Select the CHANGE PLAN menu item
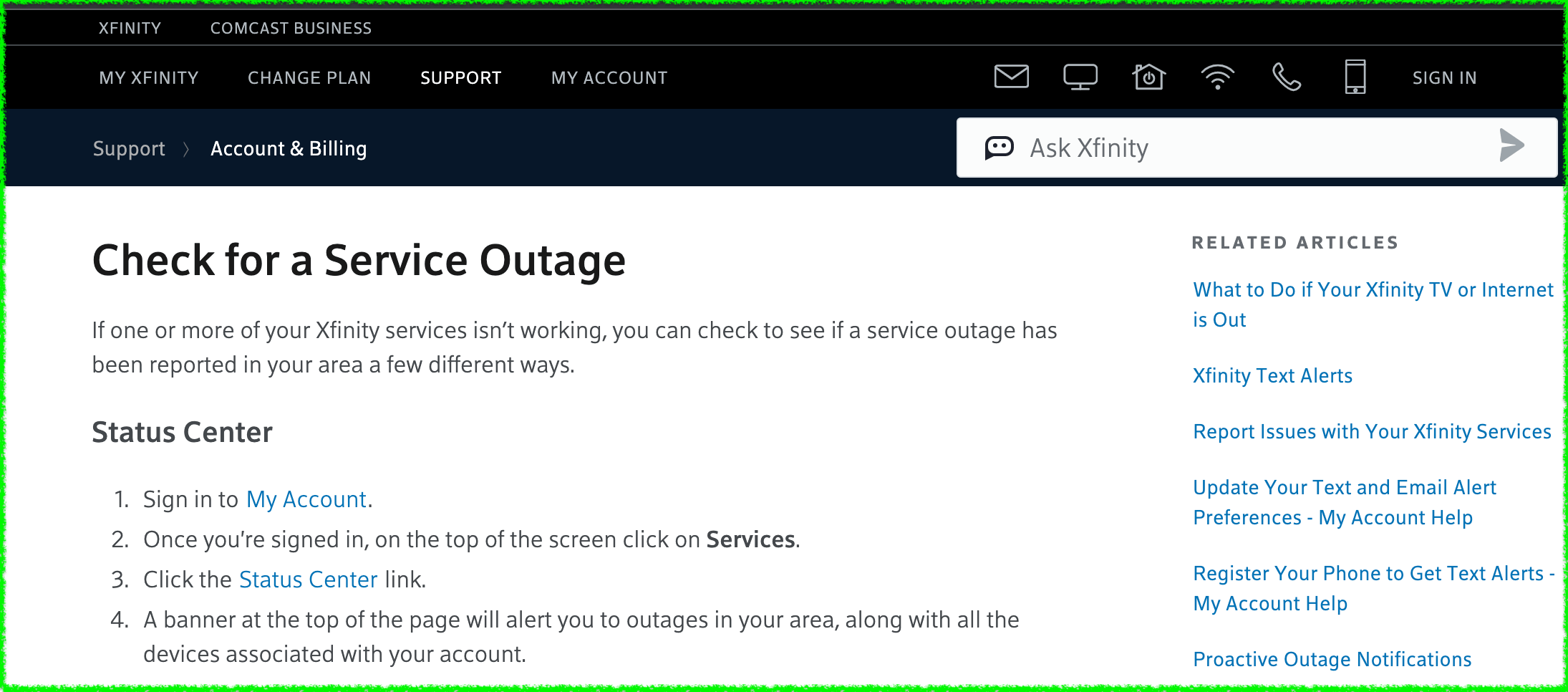The image size is (1568, 692). pyautogui.click(x=309, y=77)
